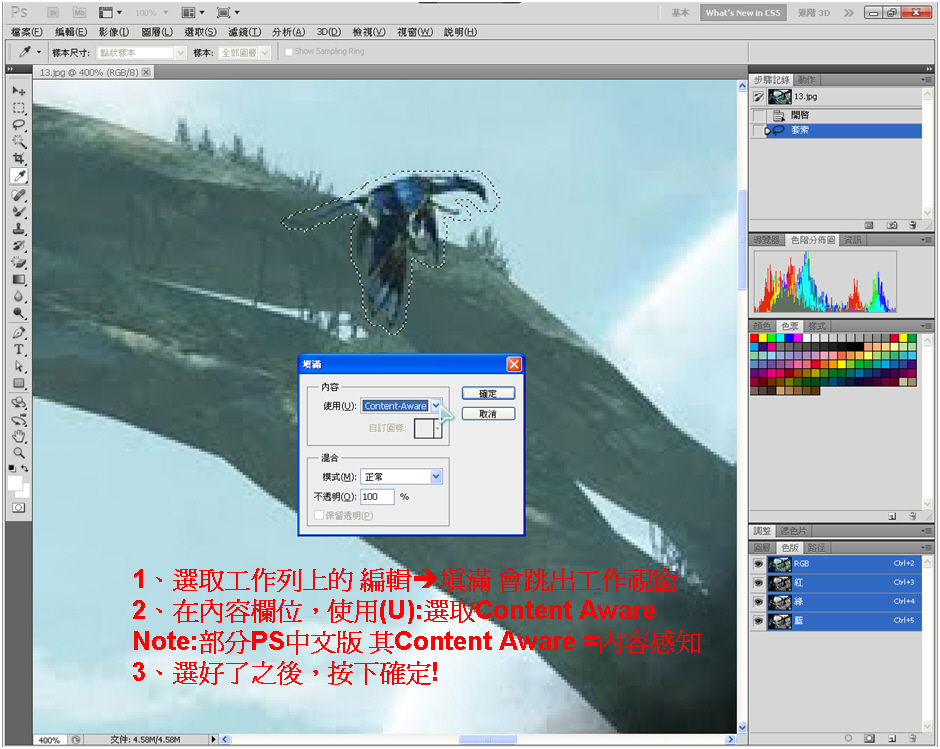
Task: Select the Move tool
Action: click(19, 91)
